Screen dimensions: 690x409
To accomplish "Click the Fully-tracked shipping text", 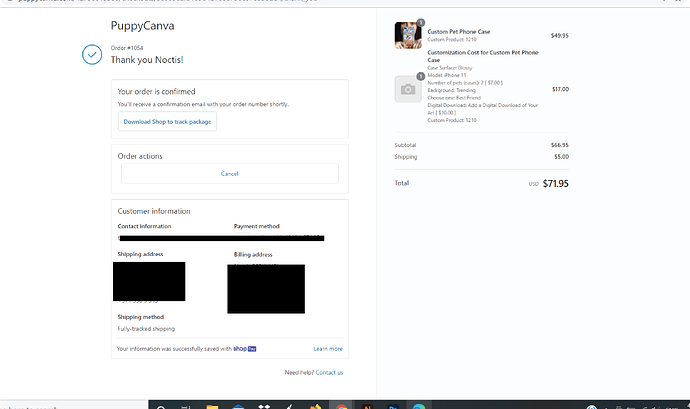I will [146, 329].
